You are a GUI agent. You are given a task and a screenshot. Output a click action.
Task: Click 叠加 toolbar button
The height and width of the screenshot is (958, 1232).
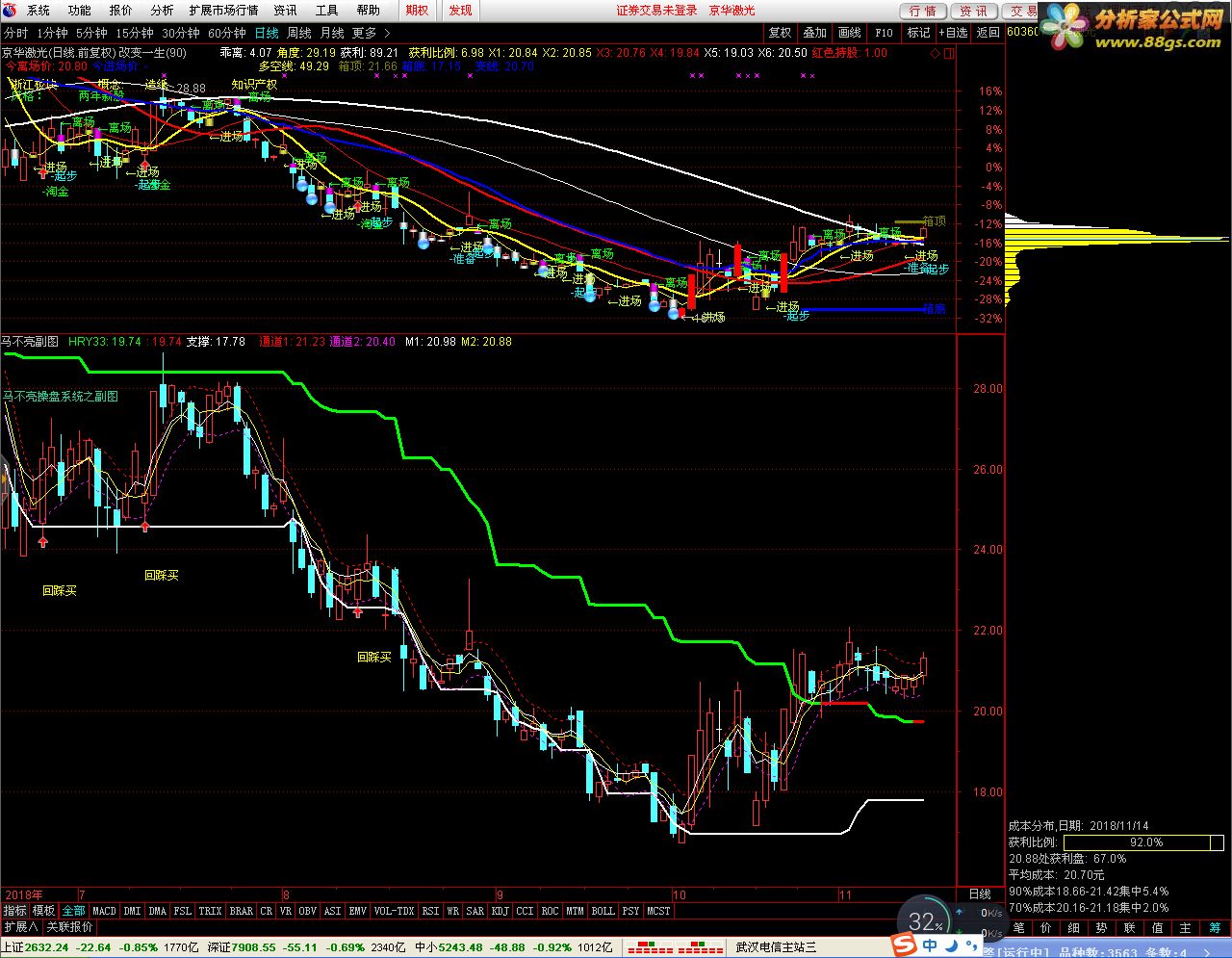815,33
